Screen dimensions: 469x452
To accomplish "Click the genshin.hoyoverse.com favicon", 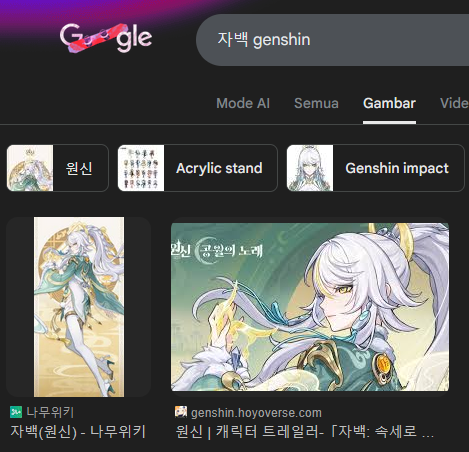I will tap(181, 412).
